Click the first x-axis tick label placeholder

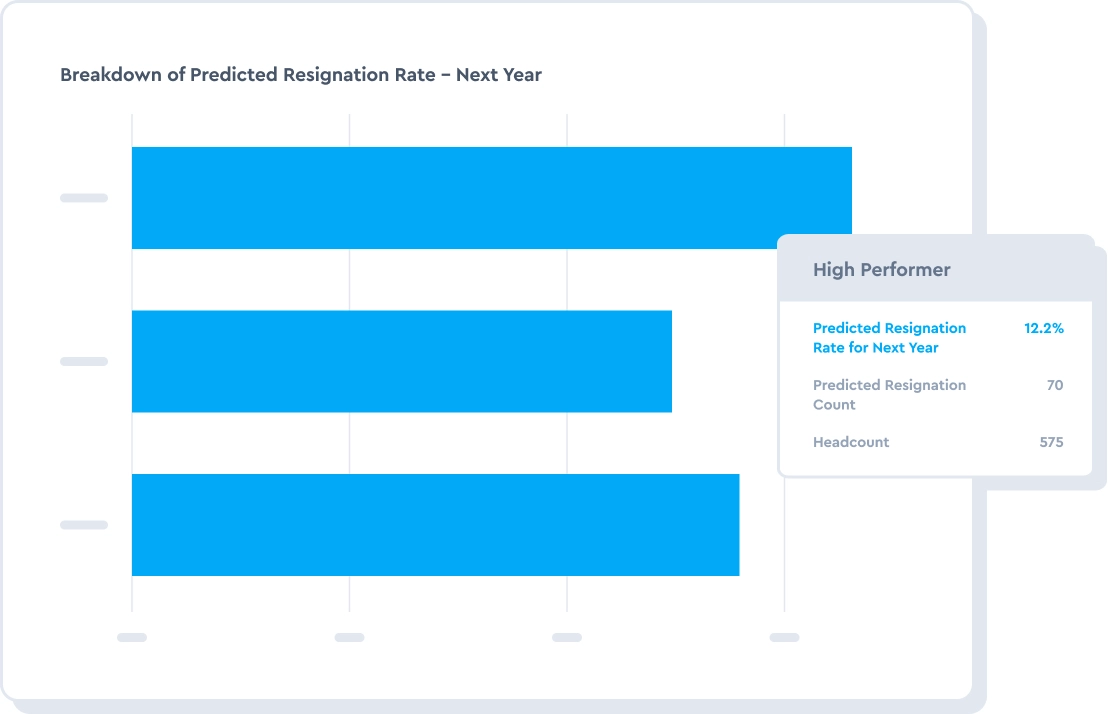tap(132, 637)
